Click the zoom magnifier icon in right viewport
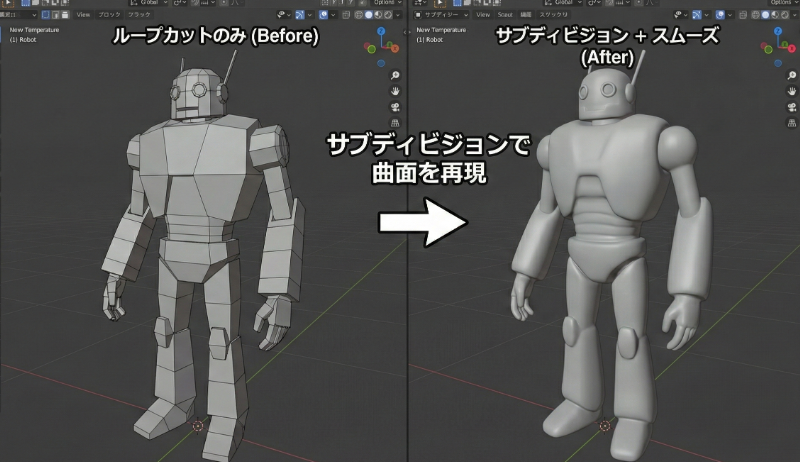The height and width of the screenshot is (462, 800). (792, 75)
